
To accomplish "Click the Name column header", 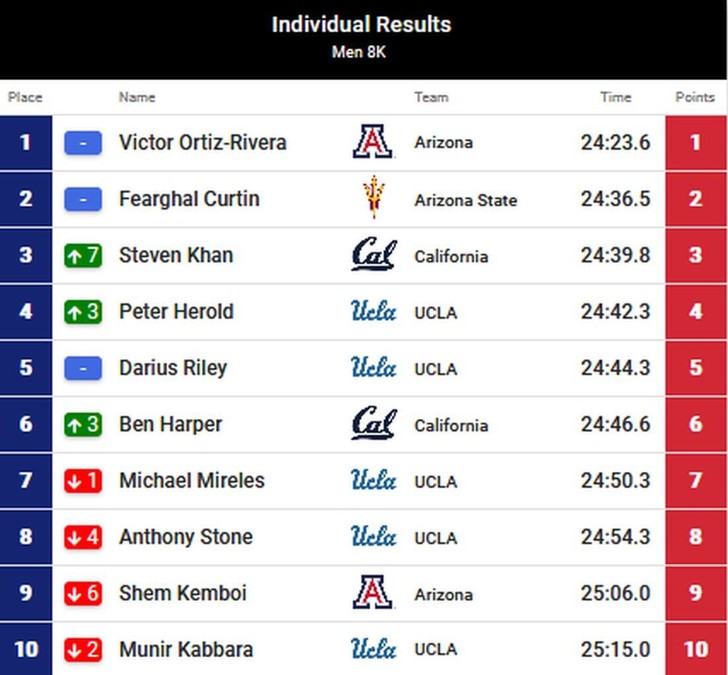I will [137, 97].
